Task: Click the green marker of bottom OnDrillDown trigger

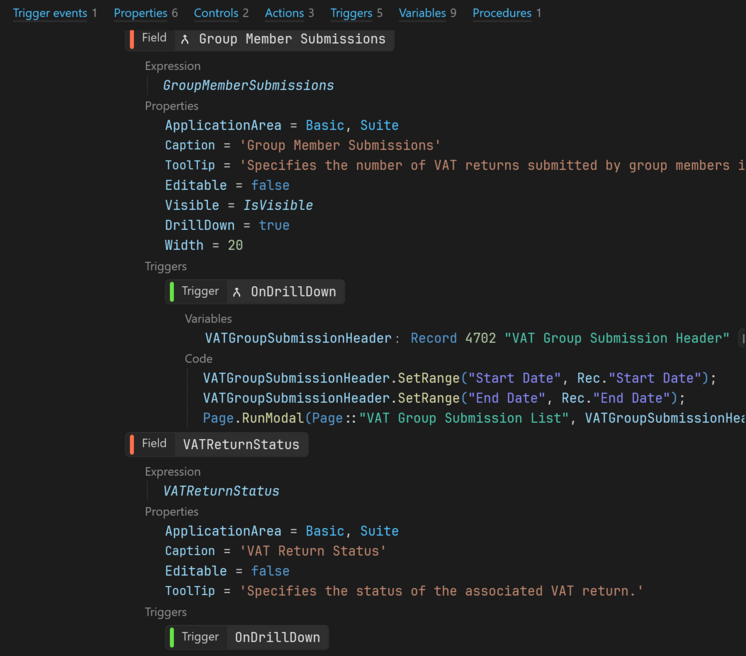Action: 172,637
